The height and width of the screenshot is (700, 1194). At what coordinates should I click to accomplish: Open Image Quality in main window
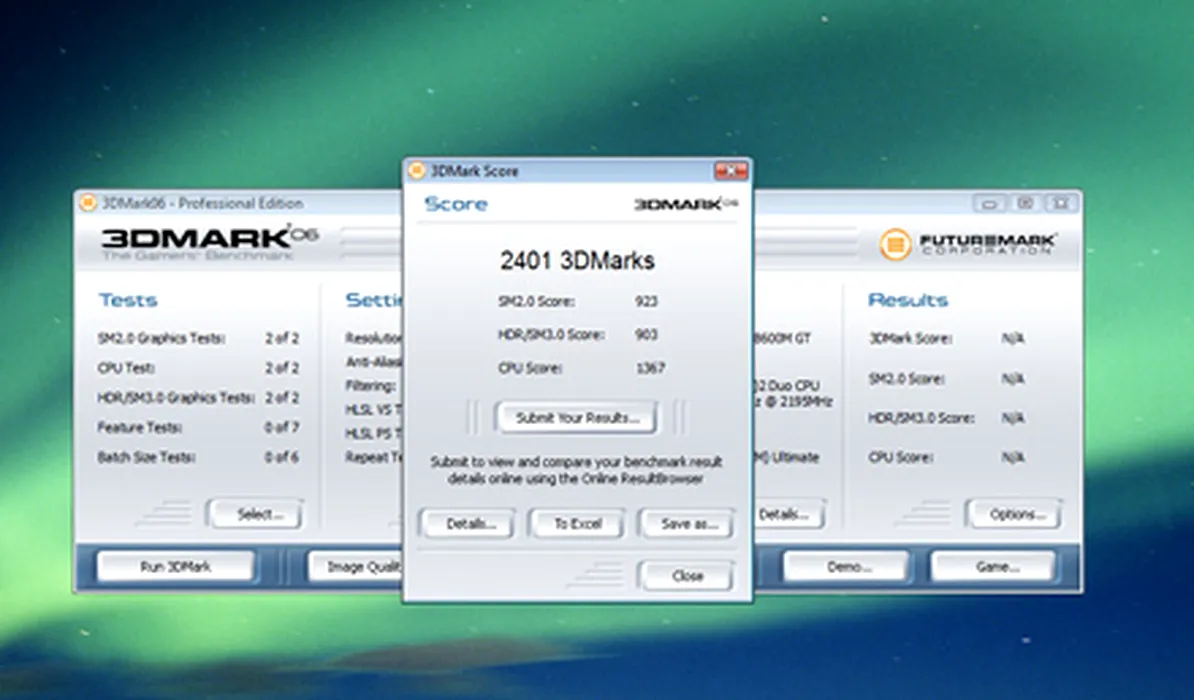[356, 567]
